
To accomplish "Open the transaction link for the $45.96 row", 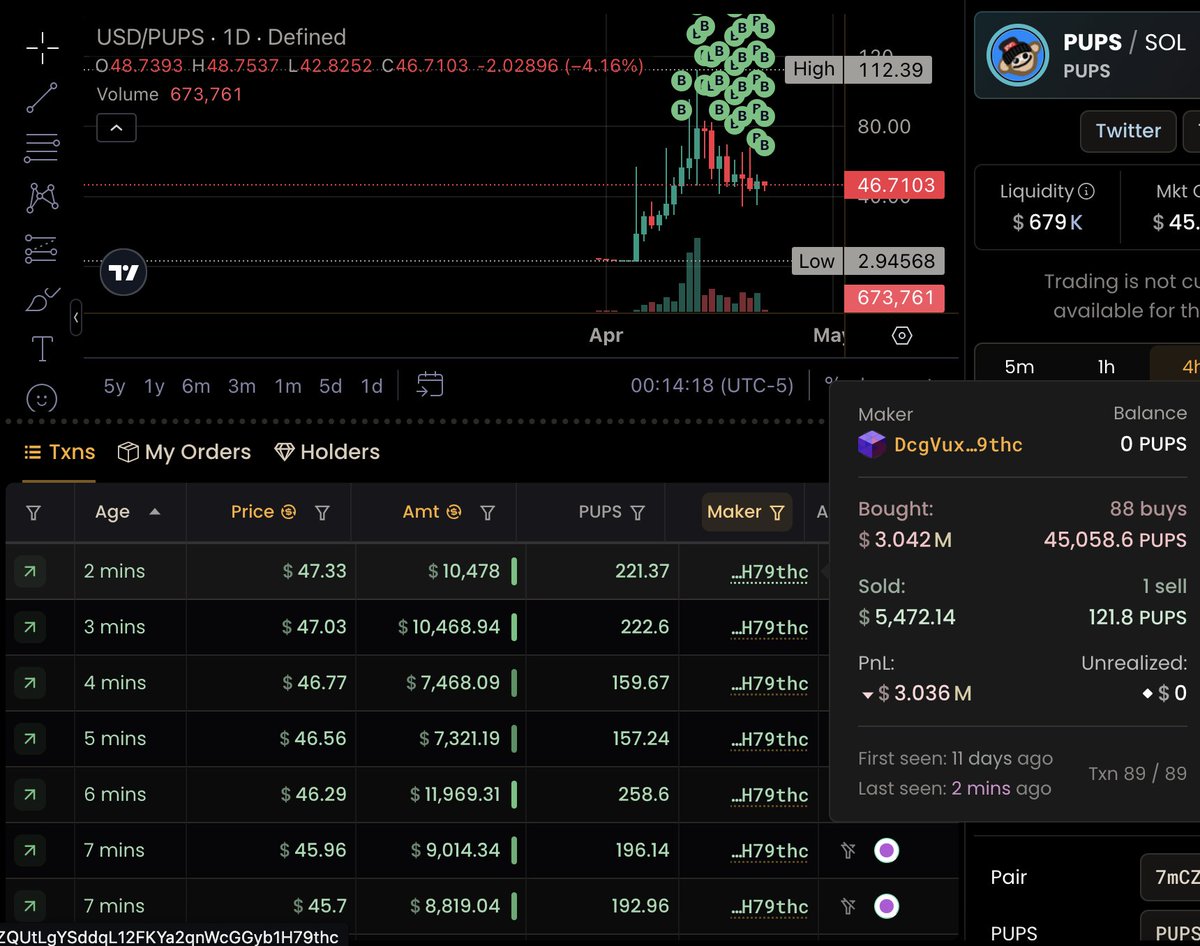I will click(x=30, y=851).
